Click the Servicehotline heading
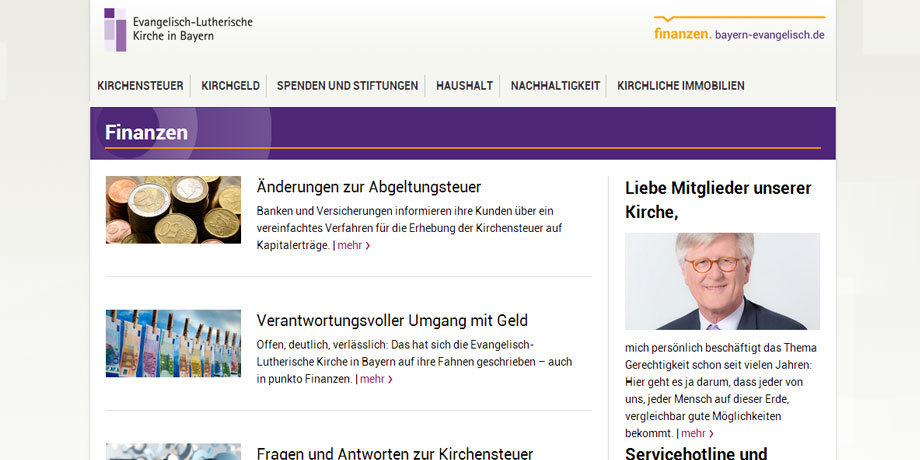 (x=696, y=454)
